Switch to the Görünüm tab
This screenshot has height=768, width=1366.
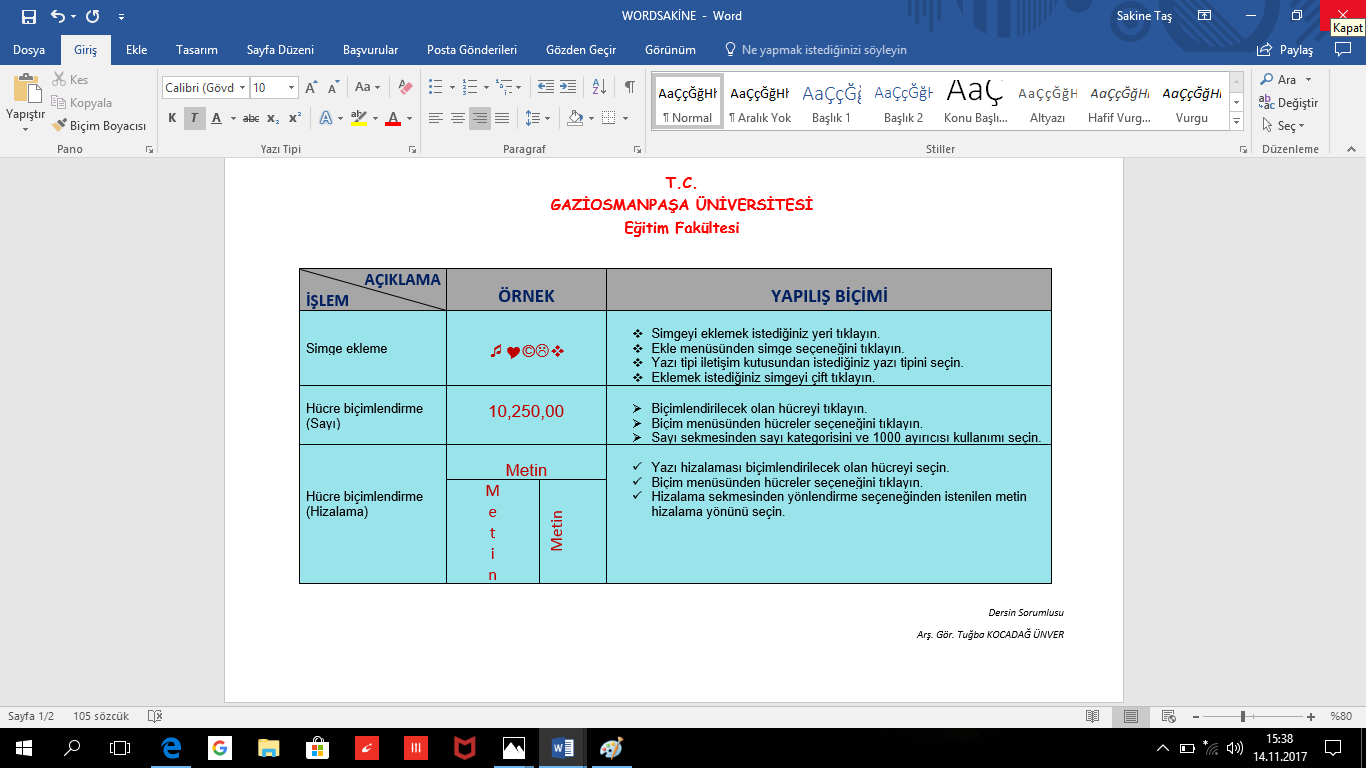(x=670, y=50)
